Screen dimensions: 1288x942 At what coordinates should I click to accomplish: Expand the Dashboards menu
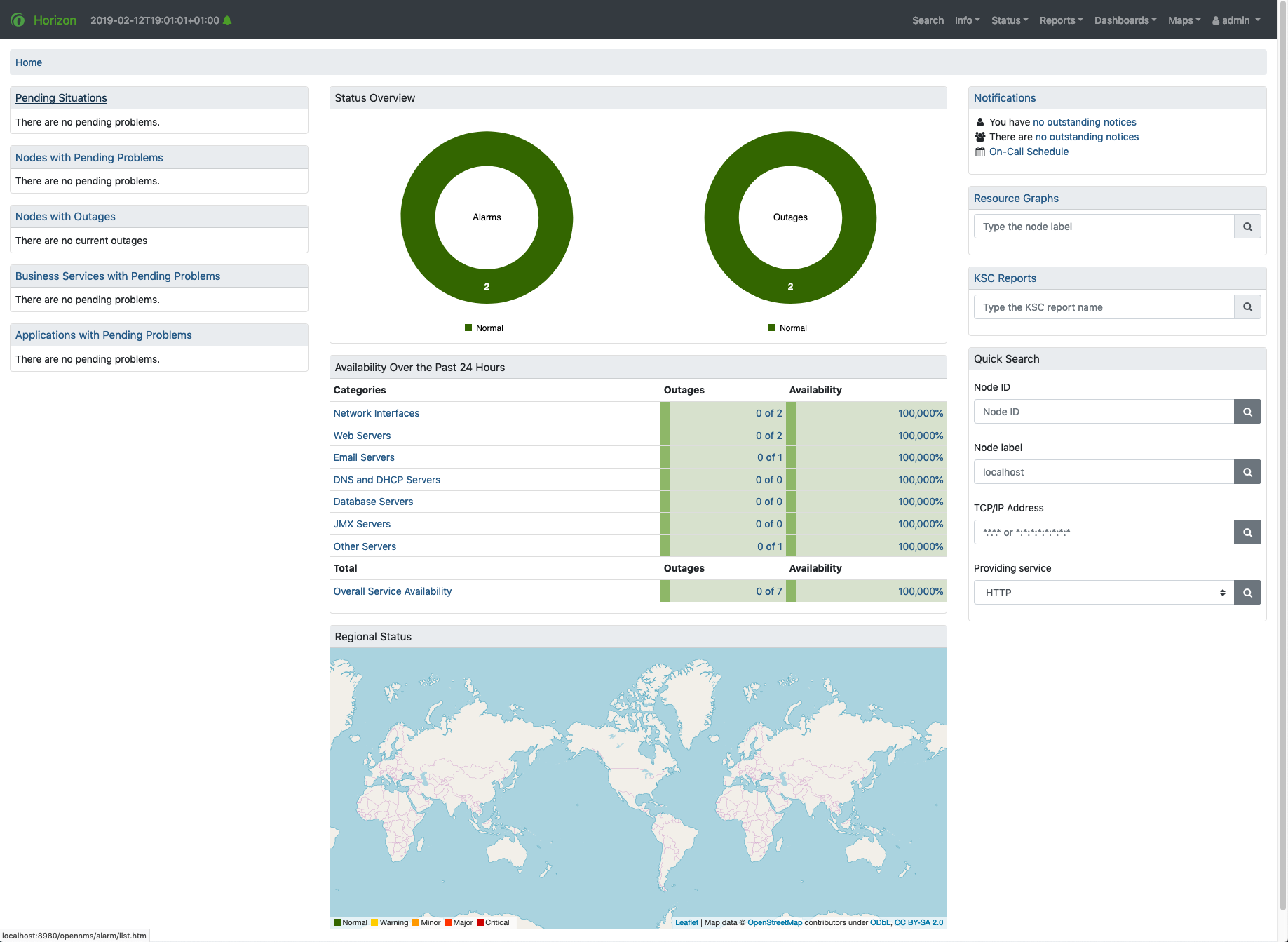pyautogui.click(x=1125, y=20)
